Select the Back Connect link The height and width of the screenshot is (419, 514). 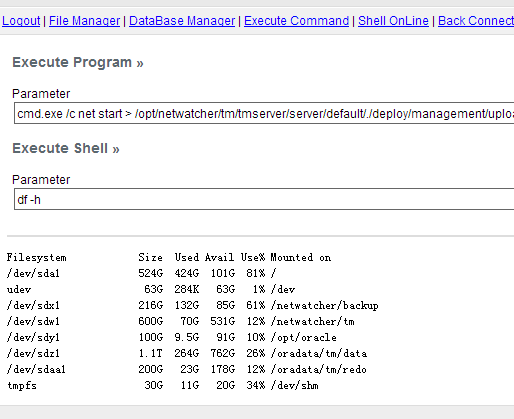476,21
